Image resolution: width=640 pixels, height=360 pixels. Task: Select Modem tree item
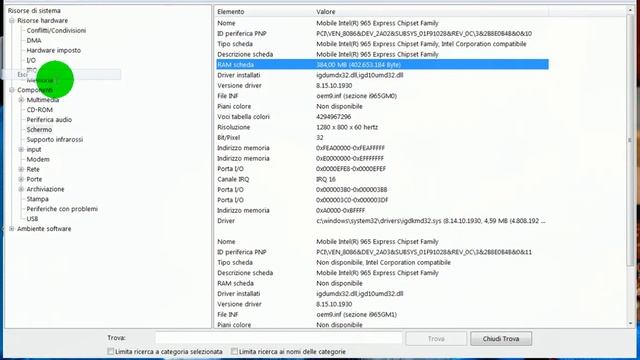[38, 159]
